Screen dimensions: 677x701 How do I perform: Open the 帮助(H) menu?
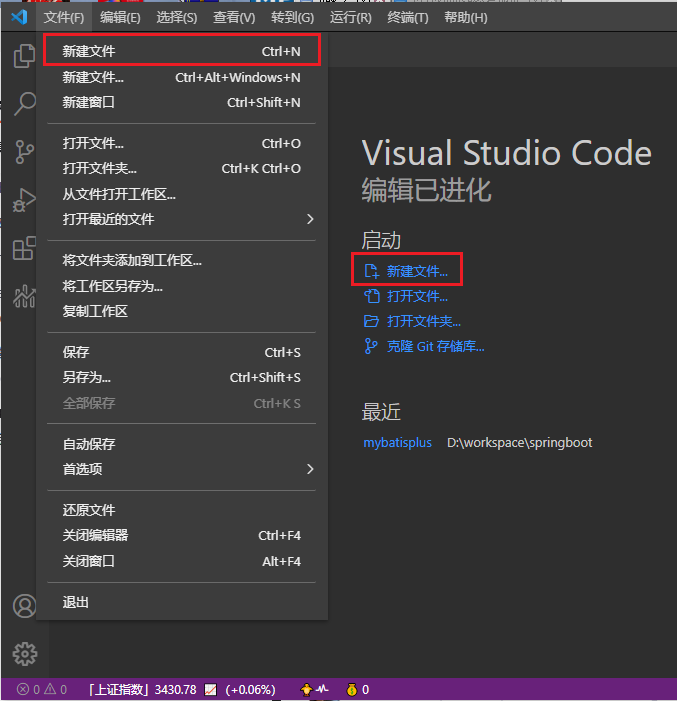(465, 17)
